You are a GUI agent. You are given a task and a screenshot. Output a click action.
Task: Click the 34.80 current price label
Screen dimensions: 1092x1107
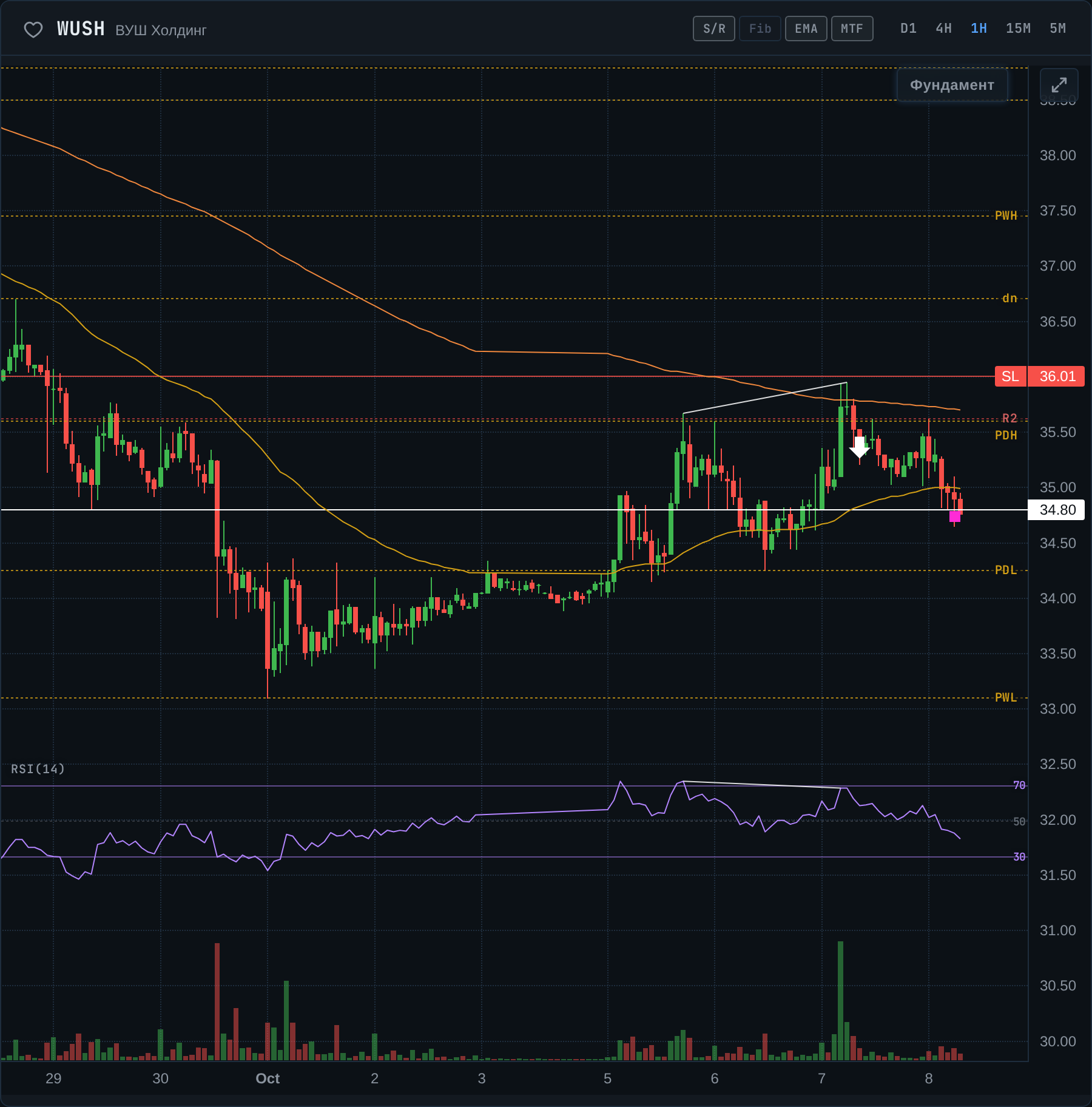[x=1056, y=510]
